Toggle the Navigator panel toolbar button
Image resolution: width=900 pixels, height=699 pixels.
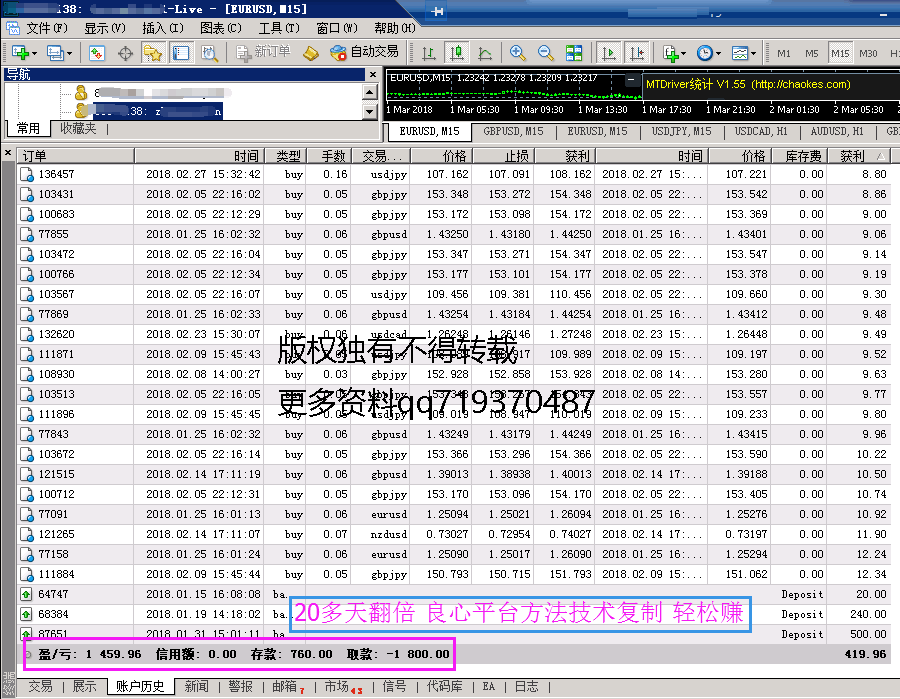(x=153, y=53)
